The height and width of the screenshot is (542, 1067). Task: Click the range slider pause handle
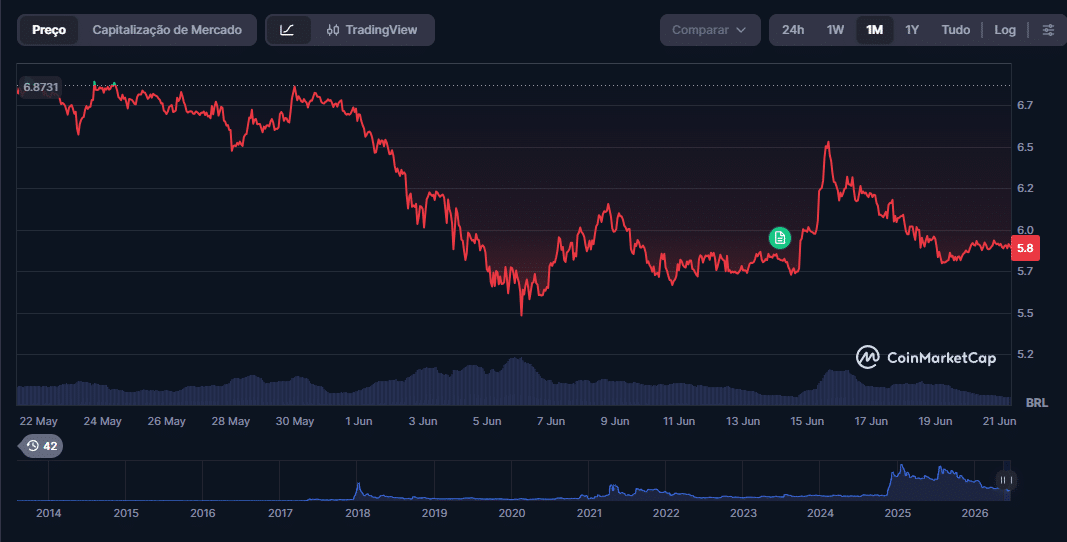click(1006, 480)
